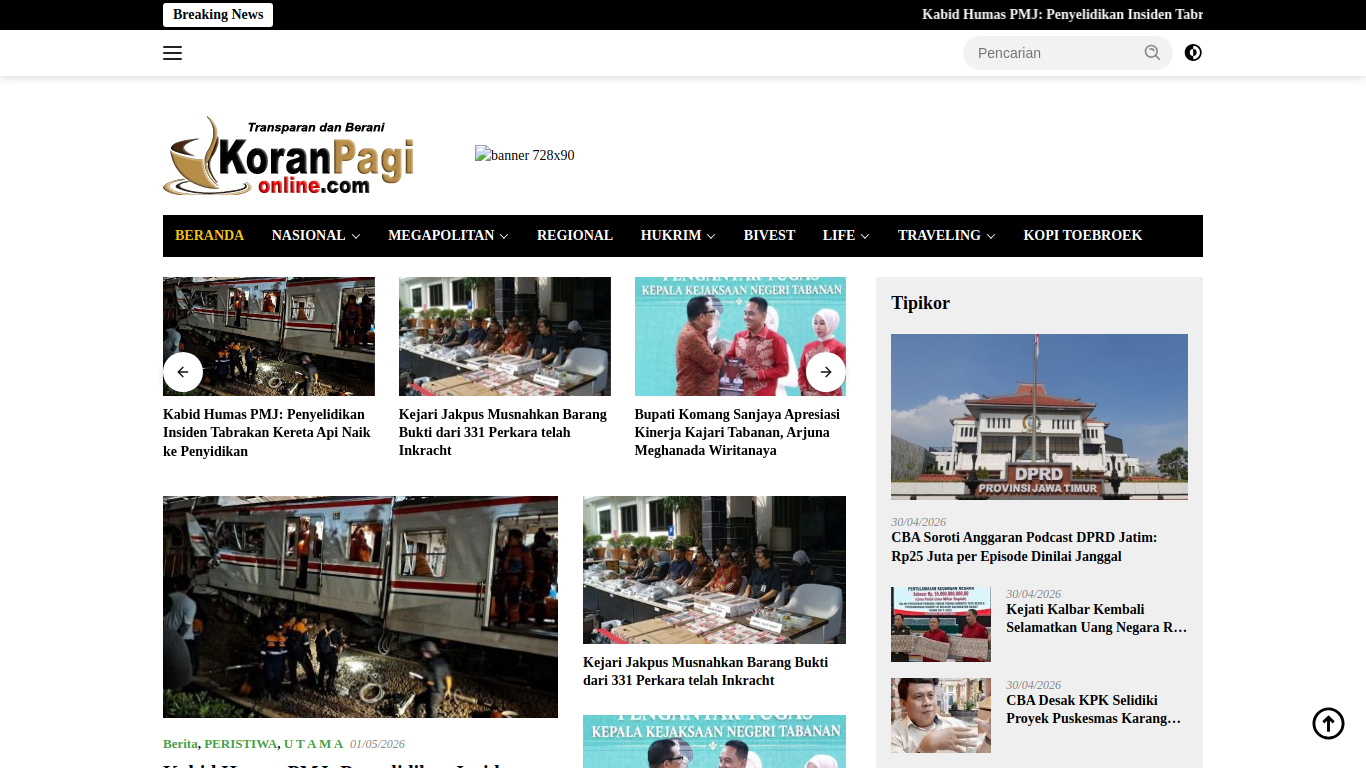Image resolution: width=1366 pixels, height=768 pixels.
Task: Open CBA Desak KPK Selidiki Proyek Puskesmas article
Action: 1094,709
